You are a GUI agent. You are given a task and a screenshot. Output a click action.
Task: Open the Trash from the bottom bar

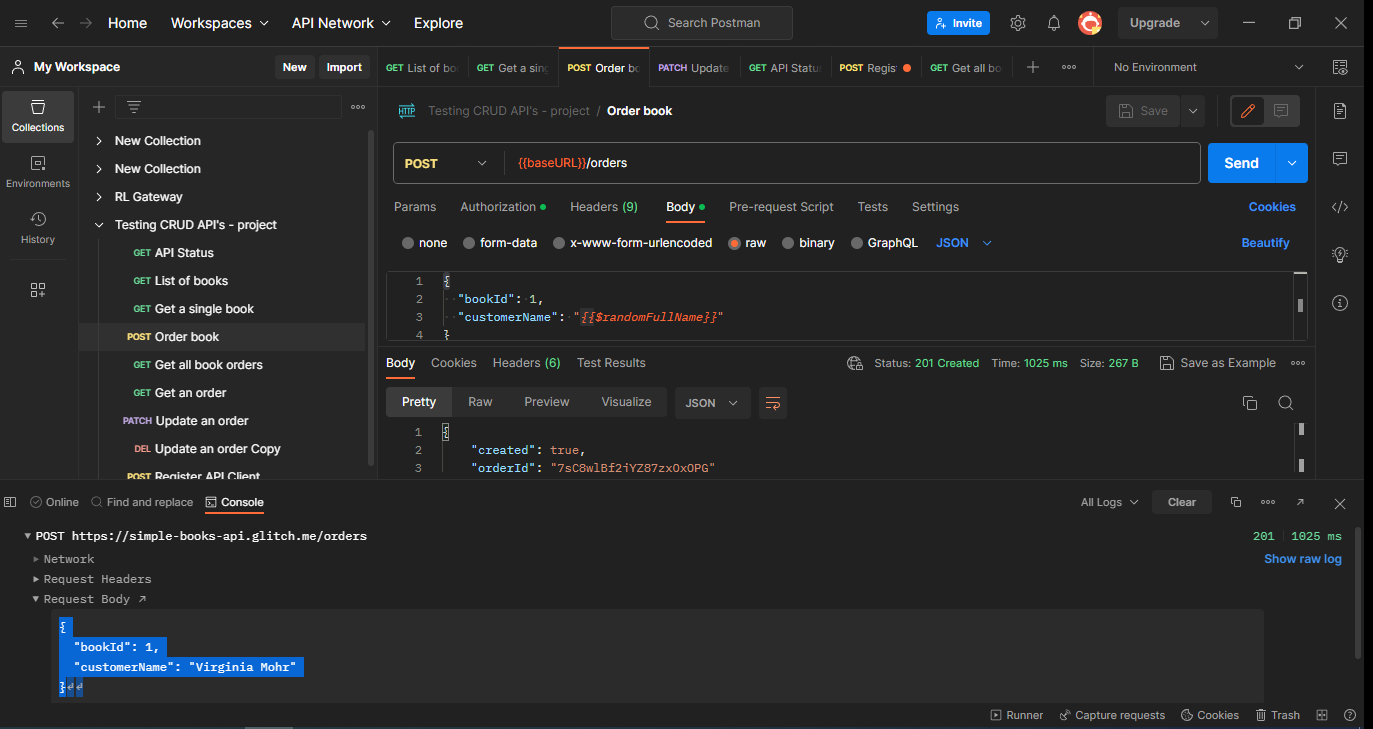[x=1277, y=714]
